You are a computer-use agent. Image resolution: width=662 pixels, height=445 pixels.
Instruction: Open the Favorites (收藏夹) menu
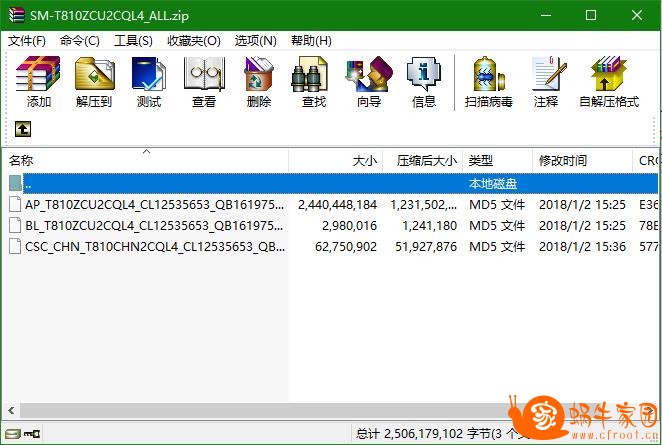(194, 41)
